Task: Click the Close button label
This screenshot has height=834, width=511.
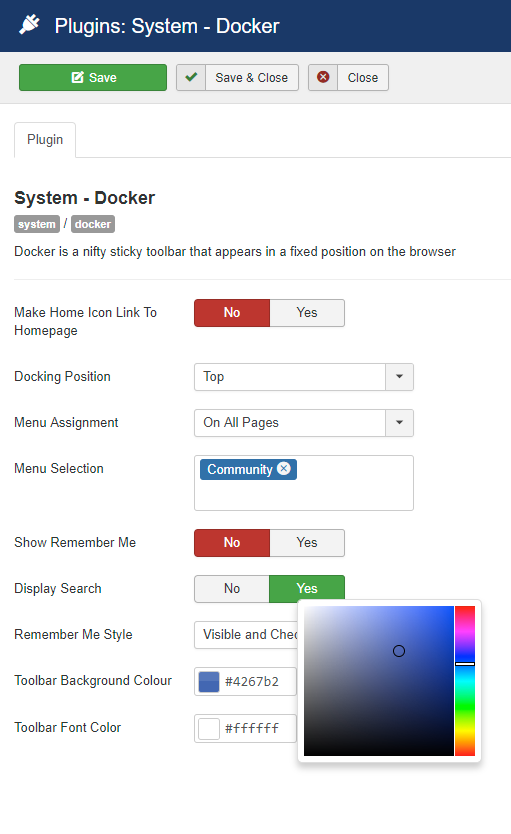Action: coord(363,78)
